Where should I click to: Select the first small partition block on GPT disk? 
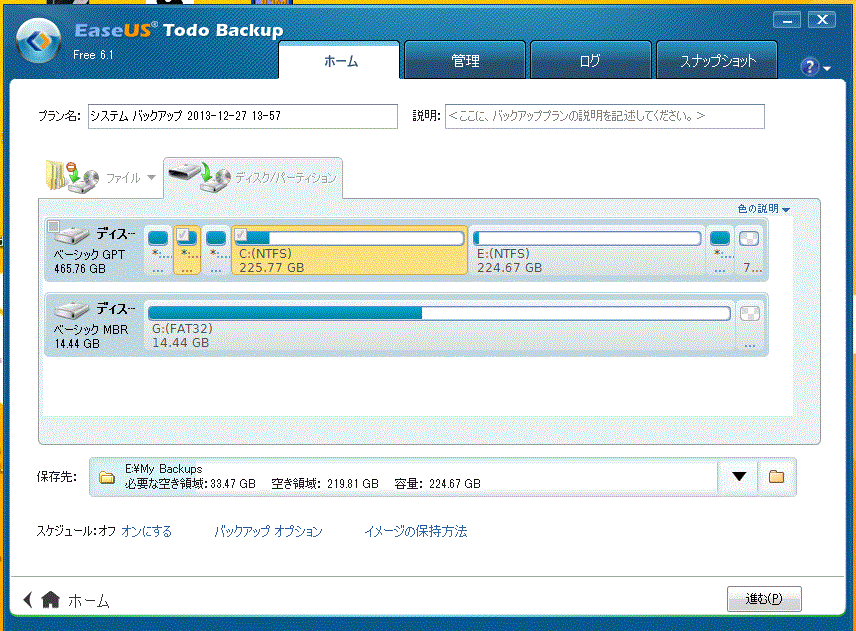(x=158, y=251)
